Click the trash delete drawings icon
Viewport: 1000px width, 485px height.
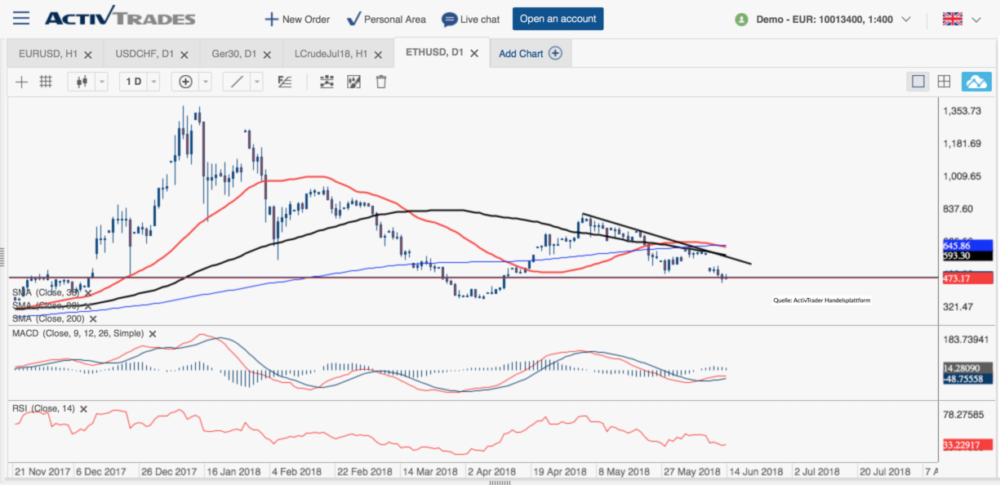381,82
